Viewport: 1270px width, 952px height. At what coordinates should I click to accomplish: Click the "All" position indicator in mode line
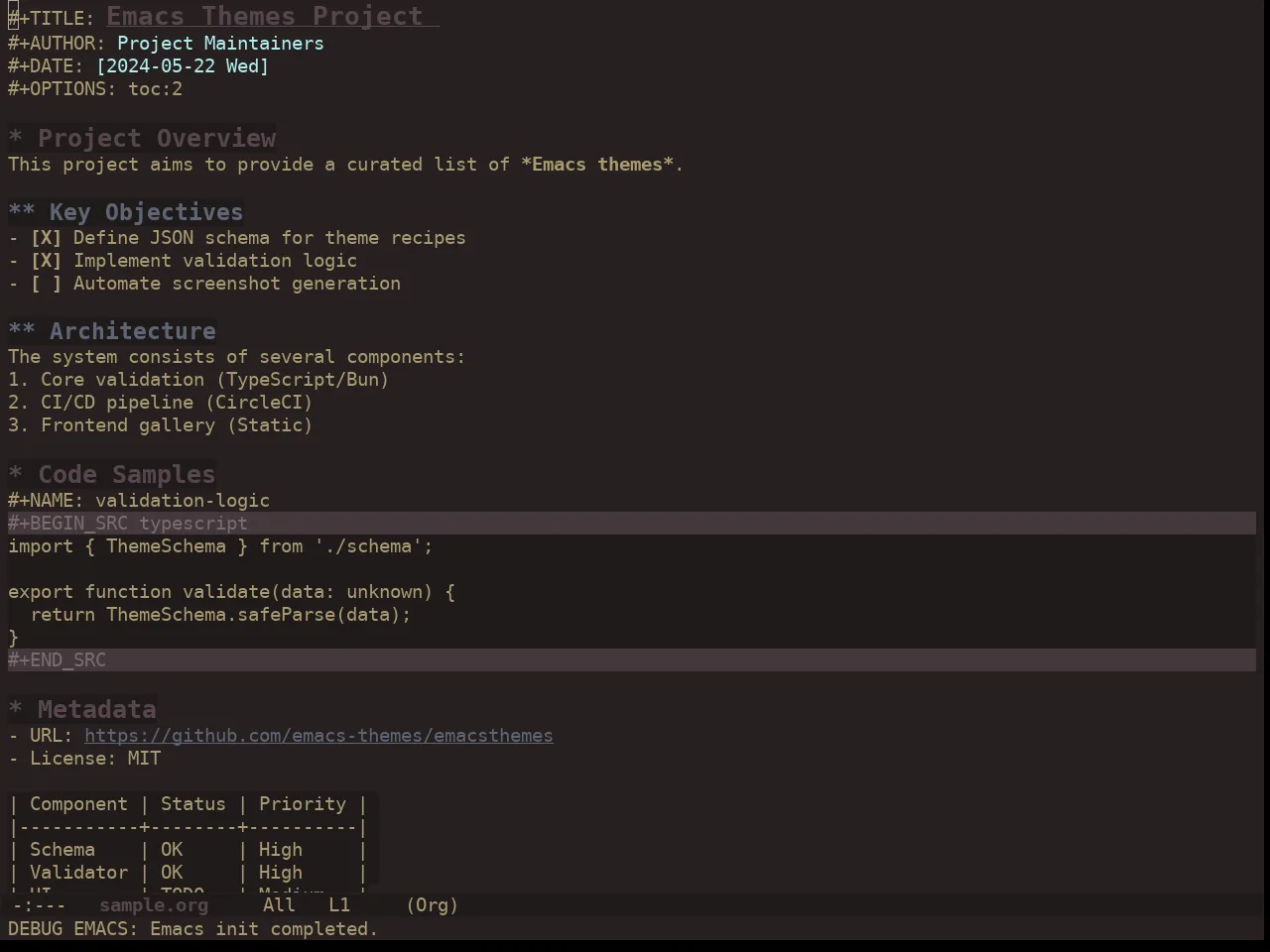point(279,905)
